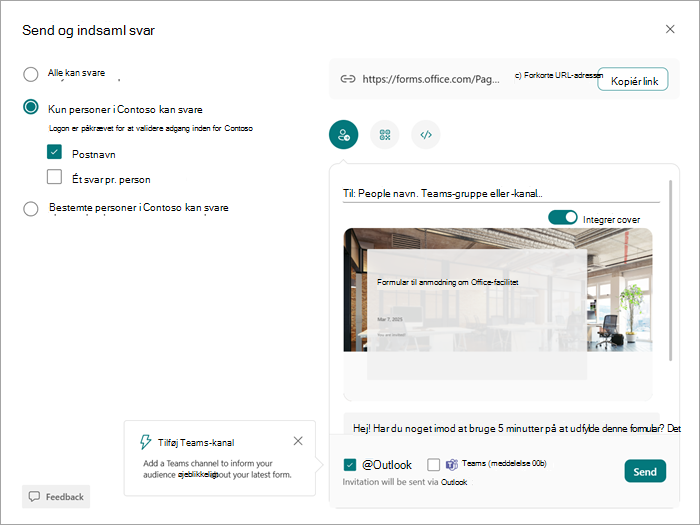Click the forms.office.com URL text

(x=431, y=79)
